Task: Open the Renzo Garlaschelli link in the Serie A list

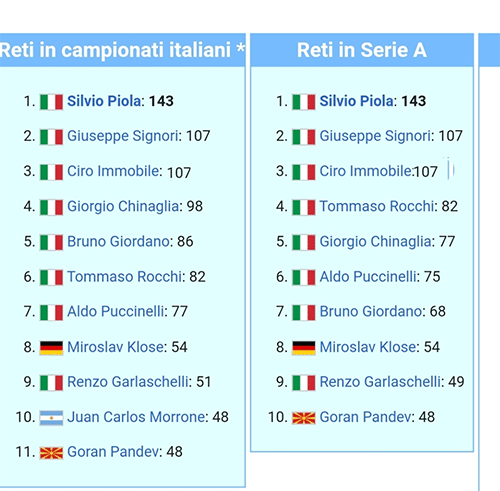Action: 380,382
